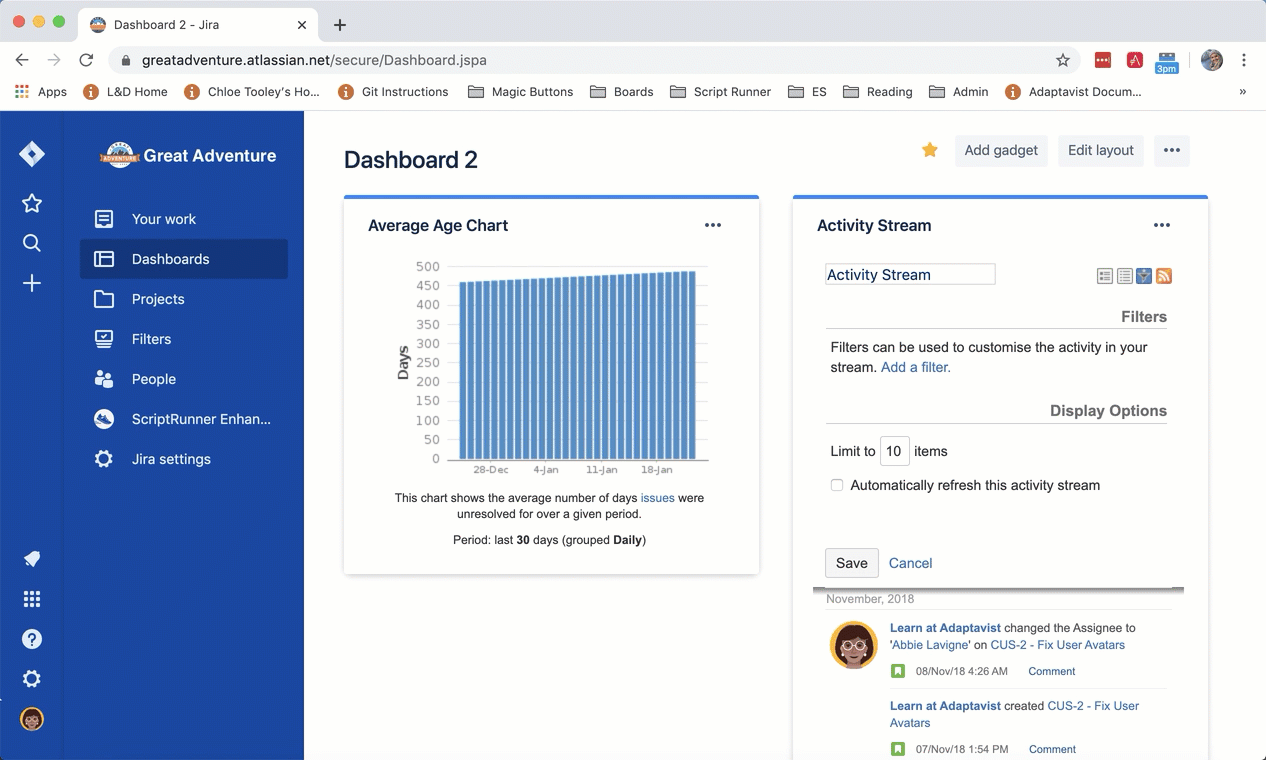The height and width of the screenshot is (760, 1266).
Task: Open the settings gear at sidebar bottom
Action: pyautogui.click(x=32, y=679)
